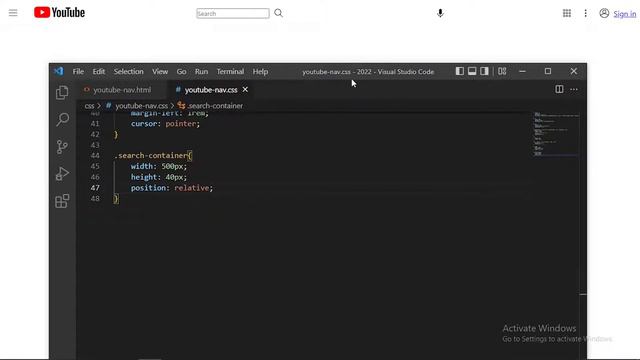Click the magnifier search button by the search field
Screen dimensions: 640x360
coord(278,13)
